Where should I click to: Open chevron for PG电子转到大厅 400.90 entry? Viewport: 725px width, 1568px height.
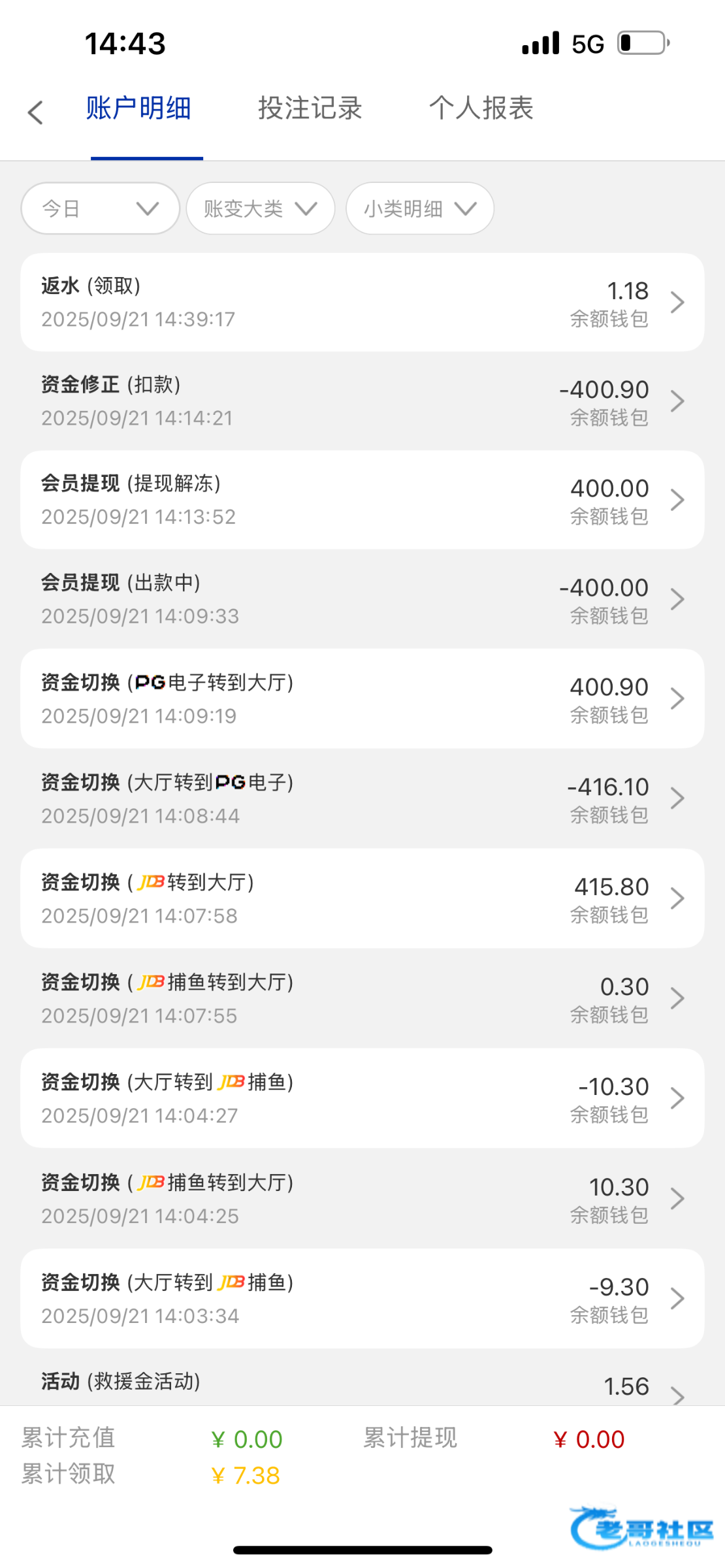coord(677,699)
